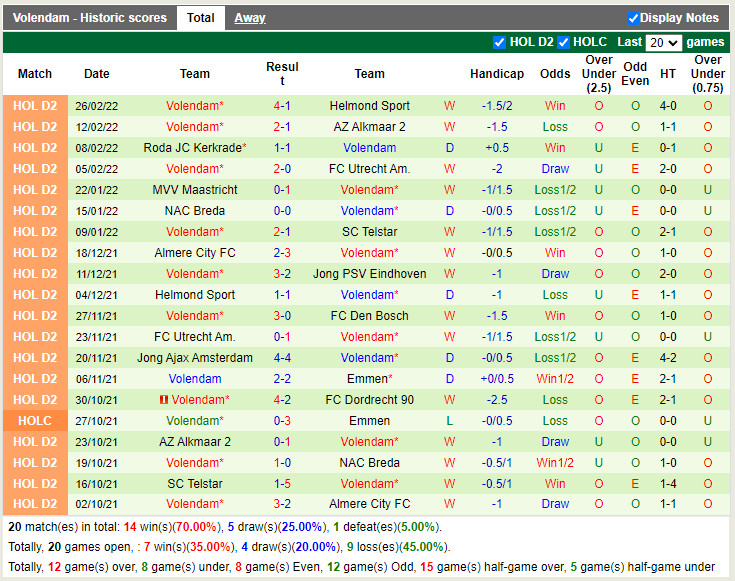The width and height of the screenshot is (735, 581).
Task: Select the 14 win(s) summary figure
Action: (x=130, y=527)
